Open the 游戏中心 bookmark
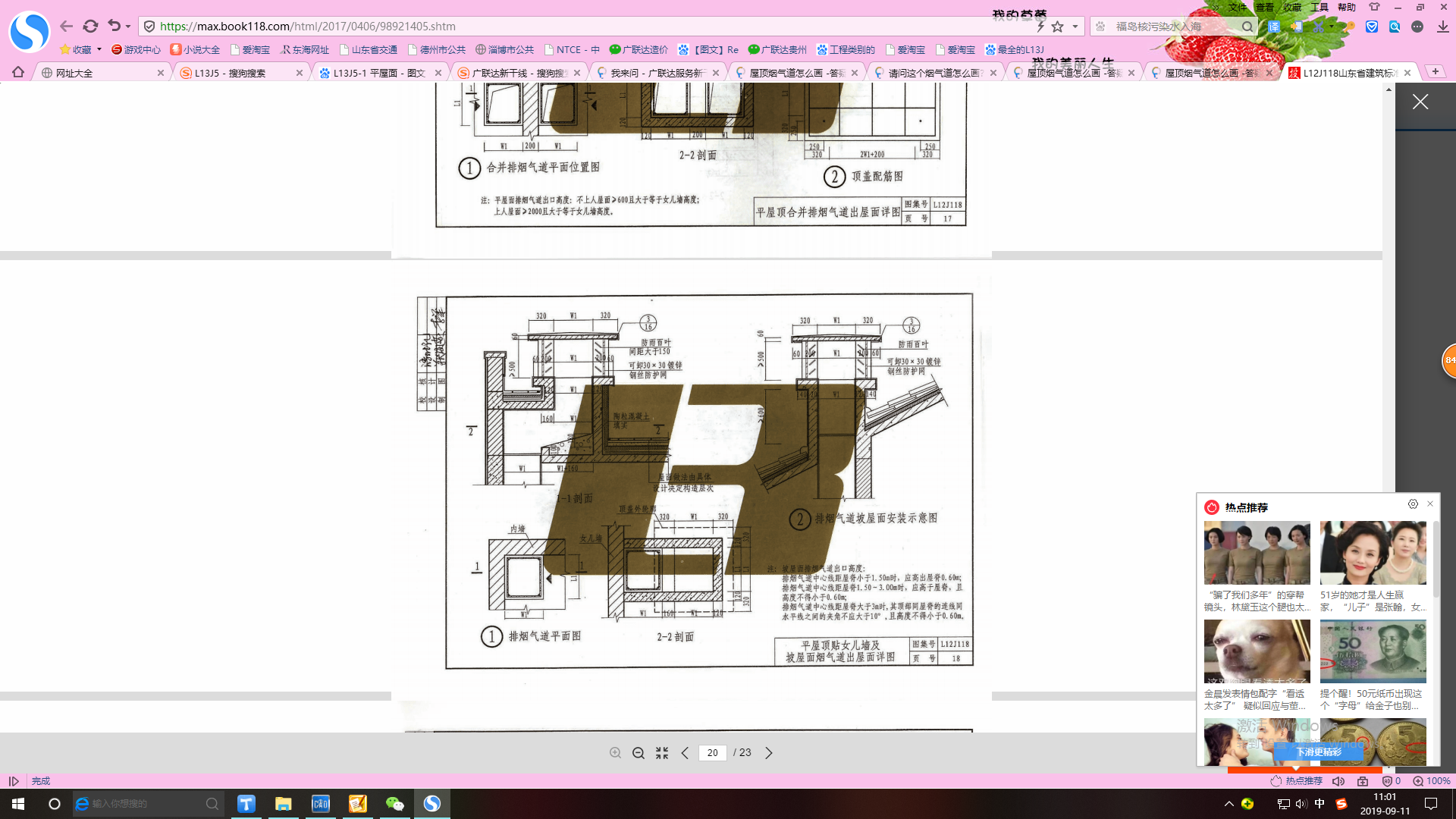Viewport: 1456px width, 819px height. (x=136, y=49)
